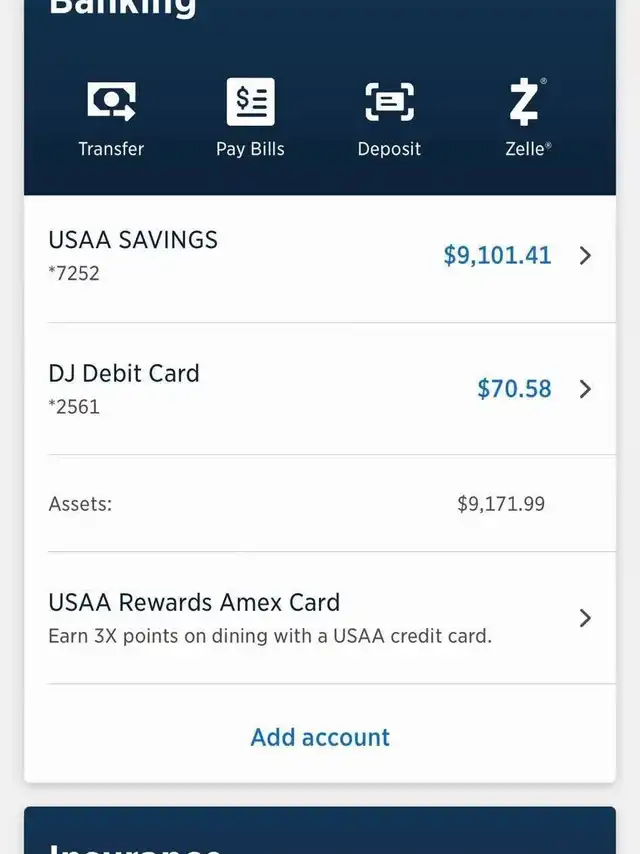Expand DJ Debit Card chevron arrow
This screenshot has width=640, height=854.
coord(586,389)
